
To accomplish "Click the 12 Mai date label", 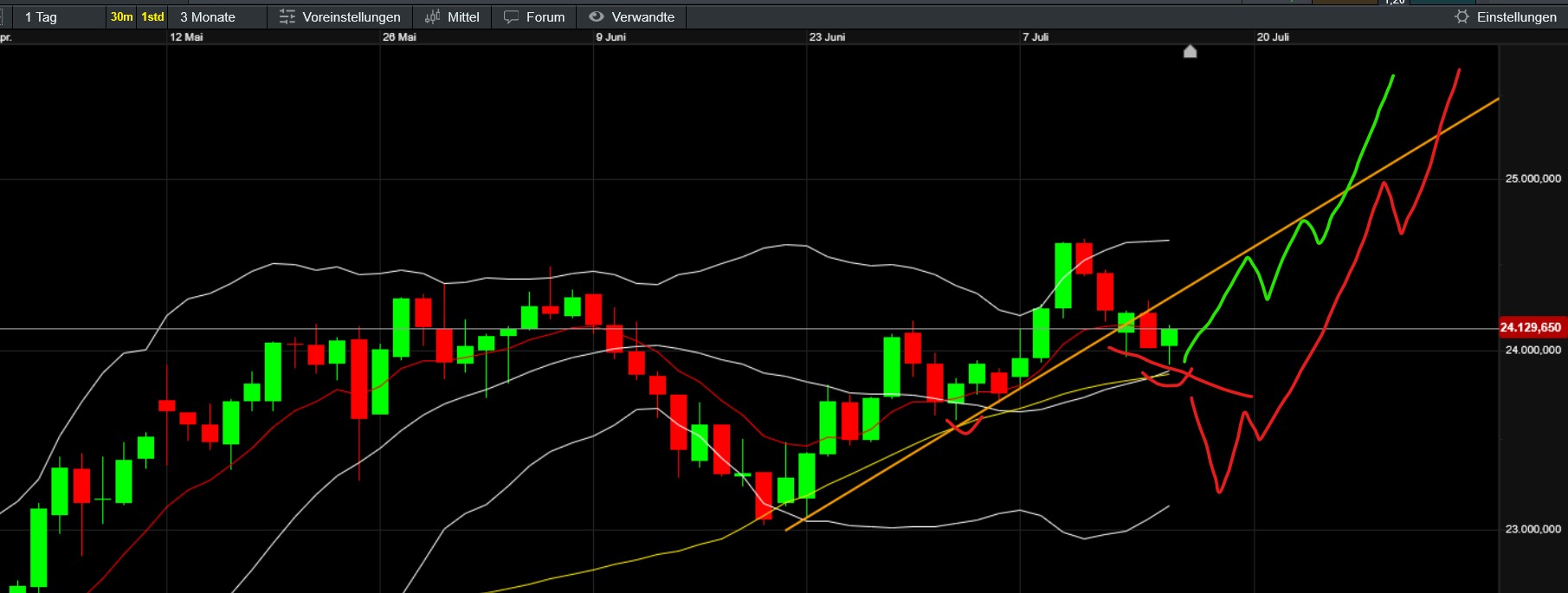I will pos(186,37).
